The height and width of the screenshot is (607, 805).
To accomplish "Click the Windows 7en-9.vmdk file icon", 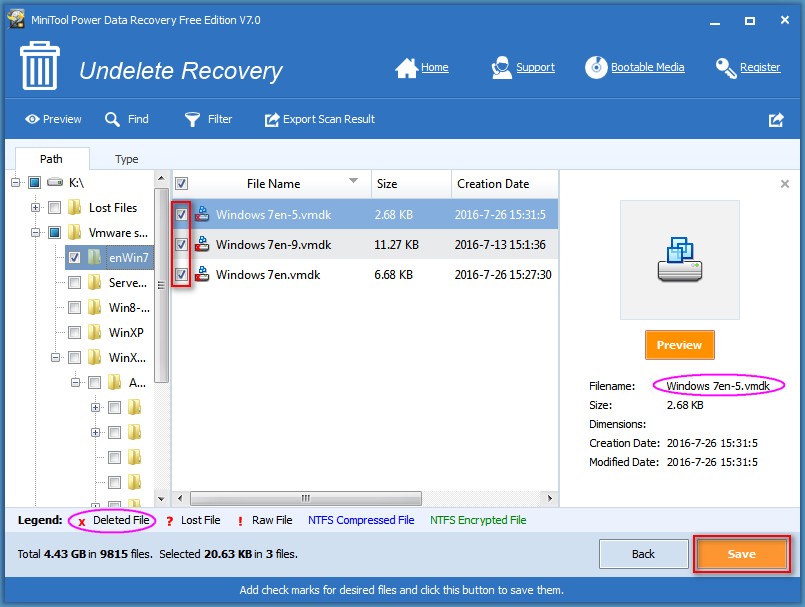I will [x=202, y=244].
